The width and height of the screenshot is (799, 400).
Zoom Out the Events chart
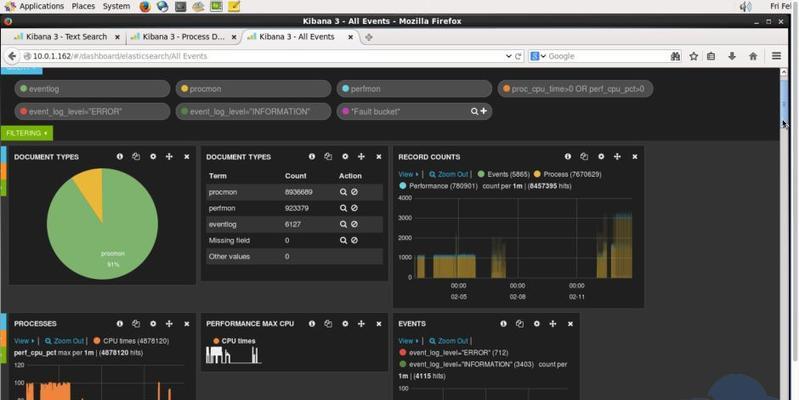448,341
